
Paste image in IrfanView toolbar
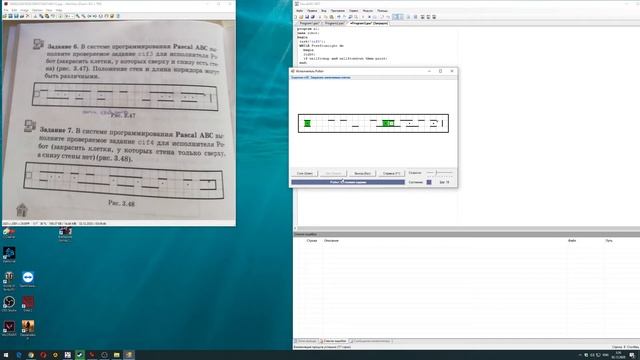(47, 16)
